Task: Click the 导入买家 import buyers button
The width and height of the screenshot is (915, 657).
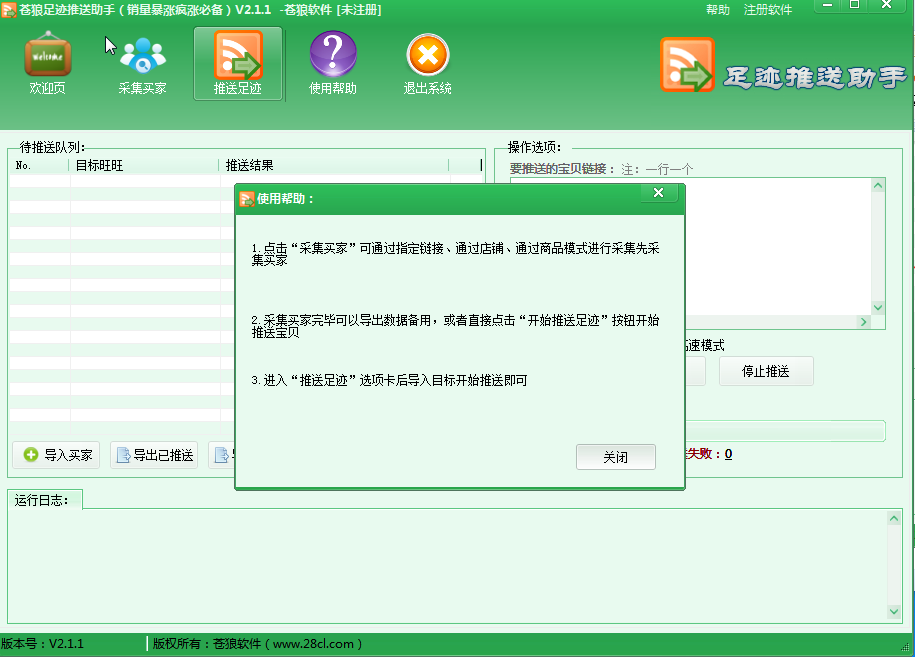Action: 57,455
